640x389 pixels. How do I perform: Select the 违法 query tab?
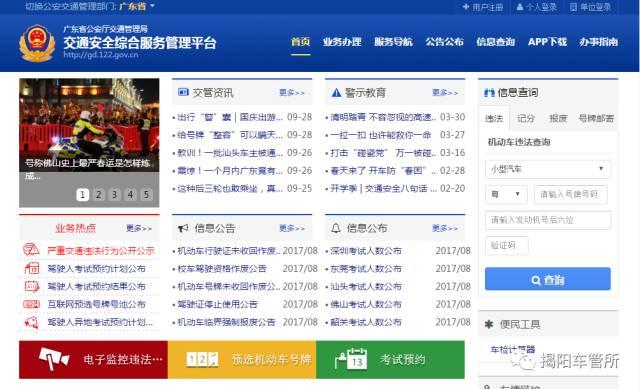tap(494, 118)
